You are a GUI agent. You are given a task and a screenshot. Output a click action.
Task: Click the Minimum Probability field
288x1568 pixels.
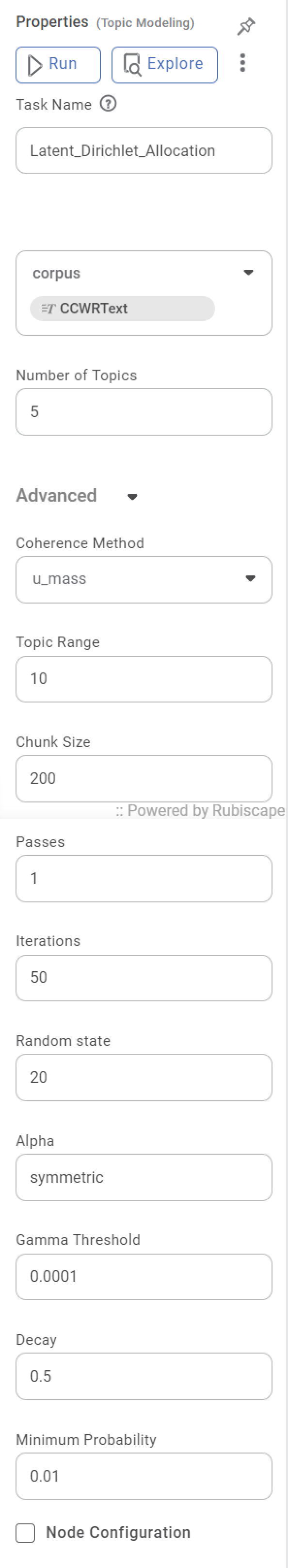coord(144,1476)
